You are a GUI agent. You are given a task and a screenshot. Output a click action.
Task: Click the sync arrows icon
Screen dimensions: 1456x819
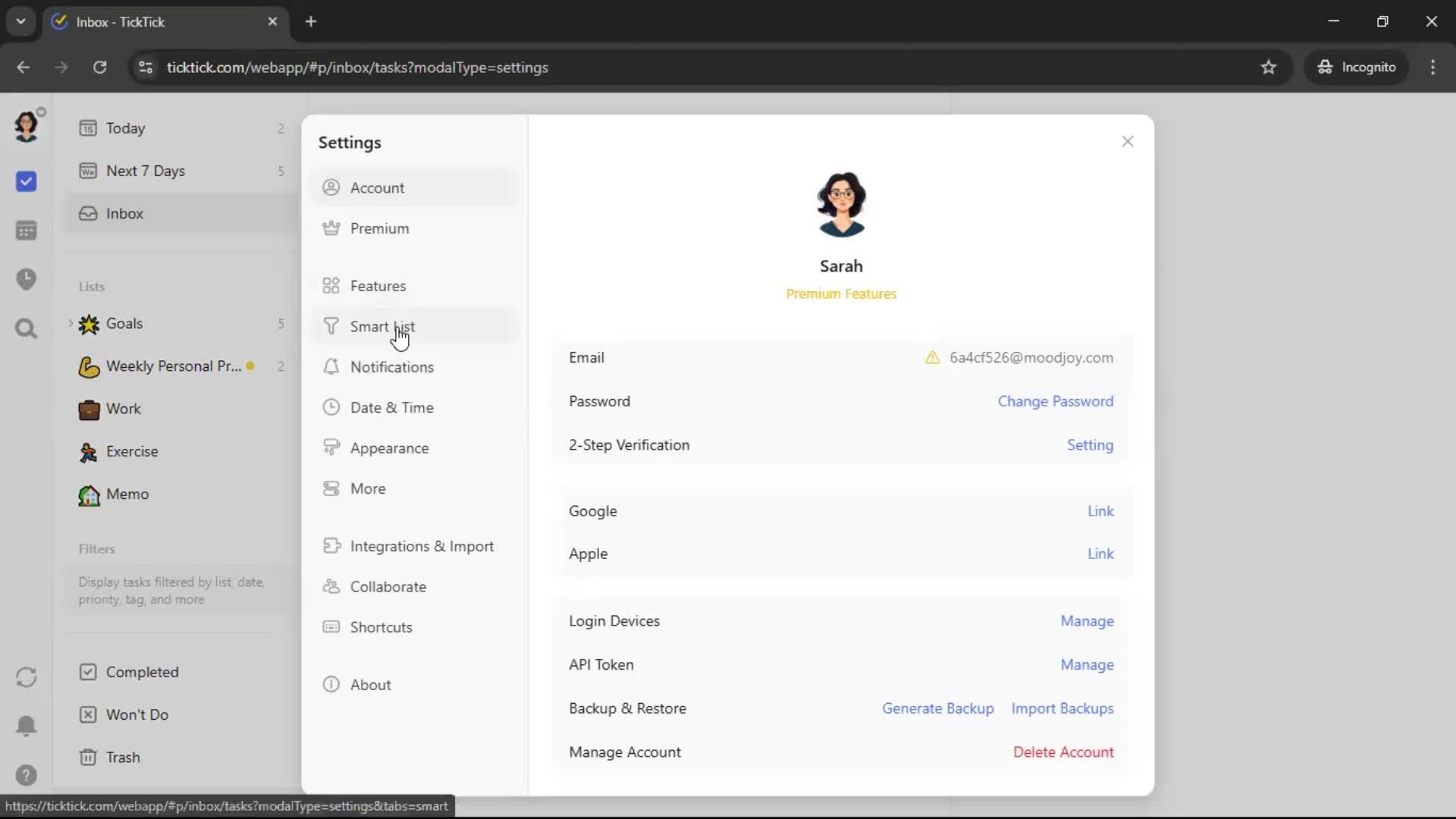[x=26, y=677]
